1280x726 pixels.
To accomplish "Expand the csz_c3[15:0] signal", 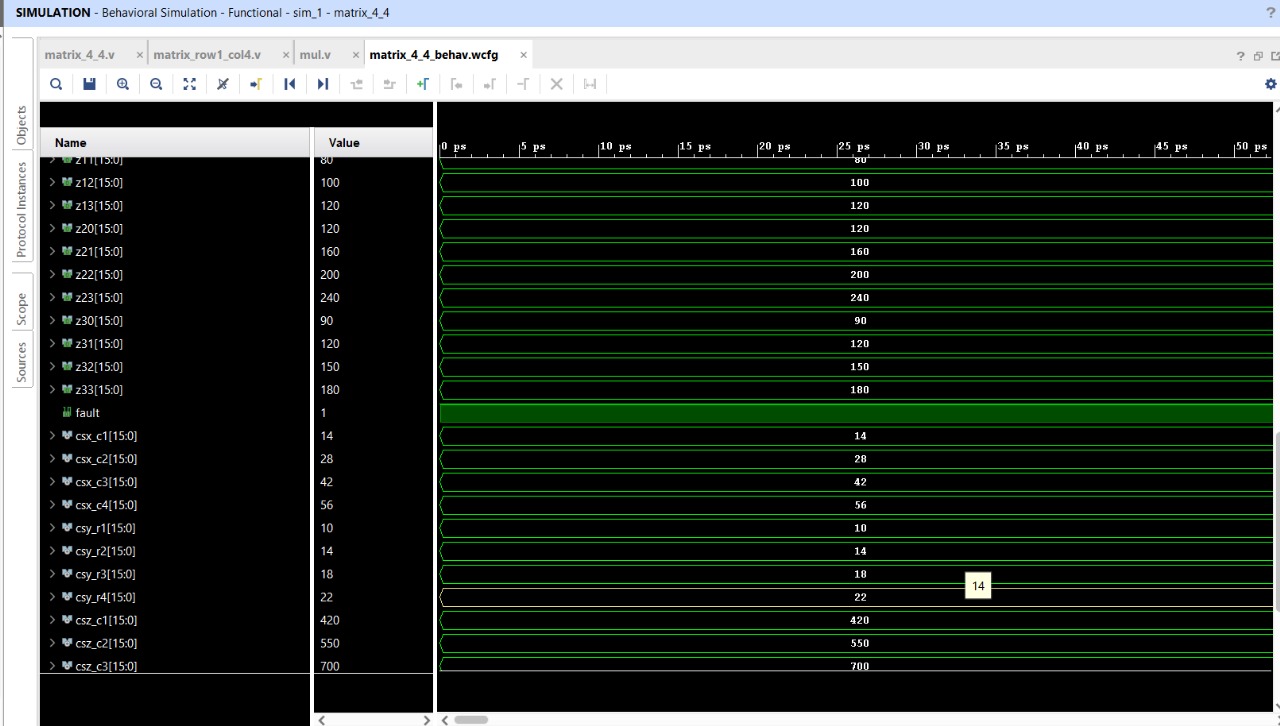I will (52, 666).
